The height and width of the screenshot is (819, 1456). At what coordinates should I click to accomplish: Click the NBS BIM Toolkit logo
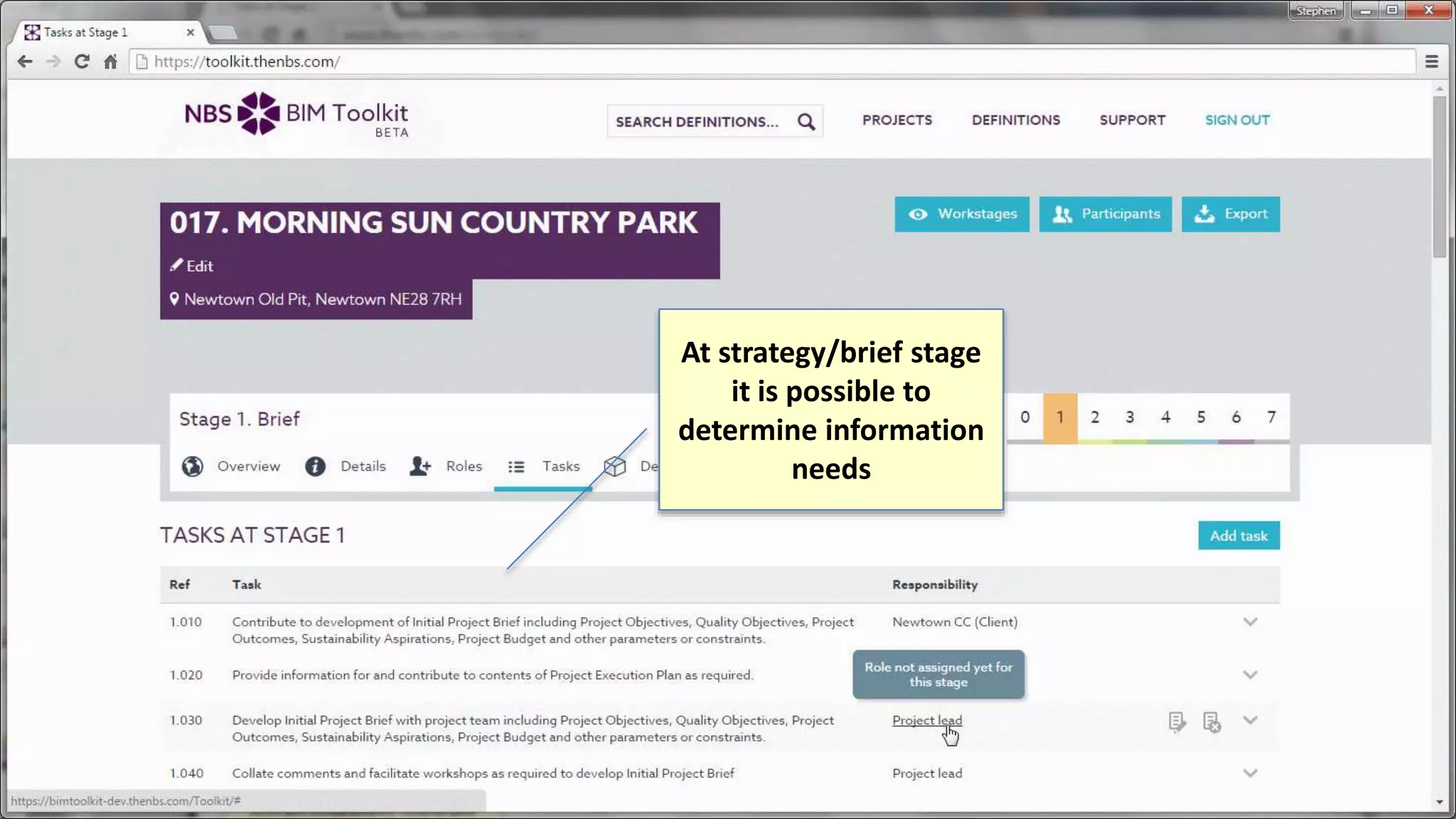pyautogui.click(x=296, y=114)
